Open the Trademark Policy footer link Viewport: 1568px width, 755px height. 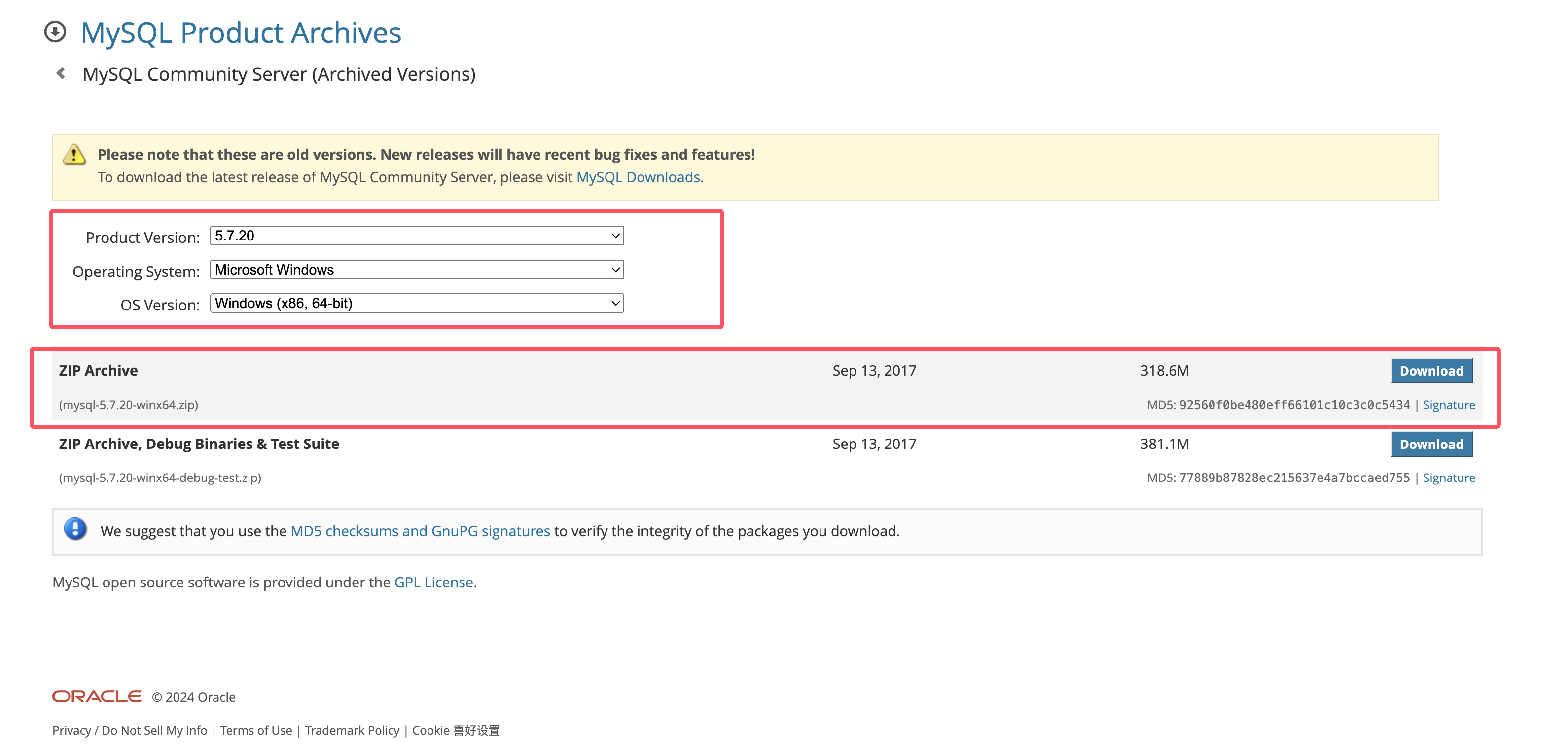click(352, 730)
